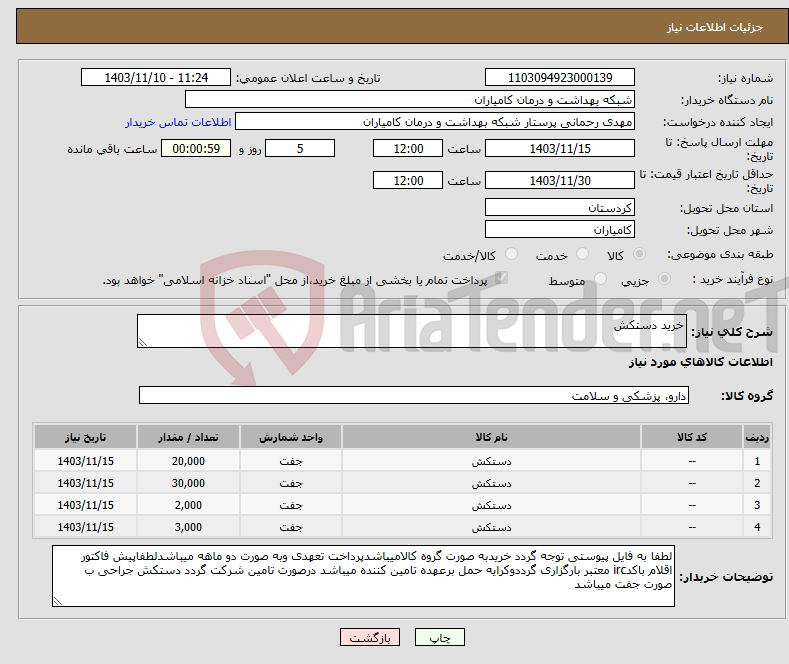Click the تاریخ نیاز column header
This screenshot has height=664, width=789.
85,437
